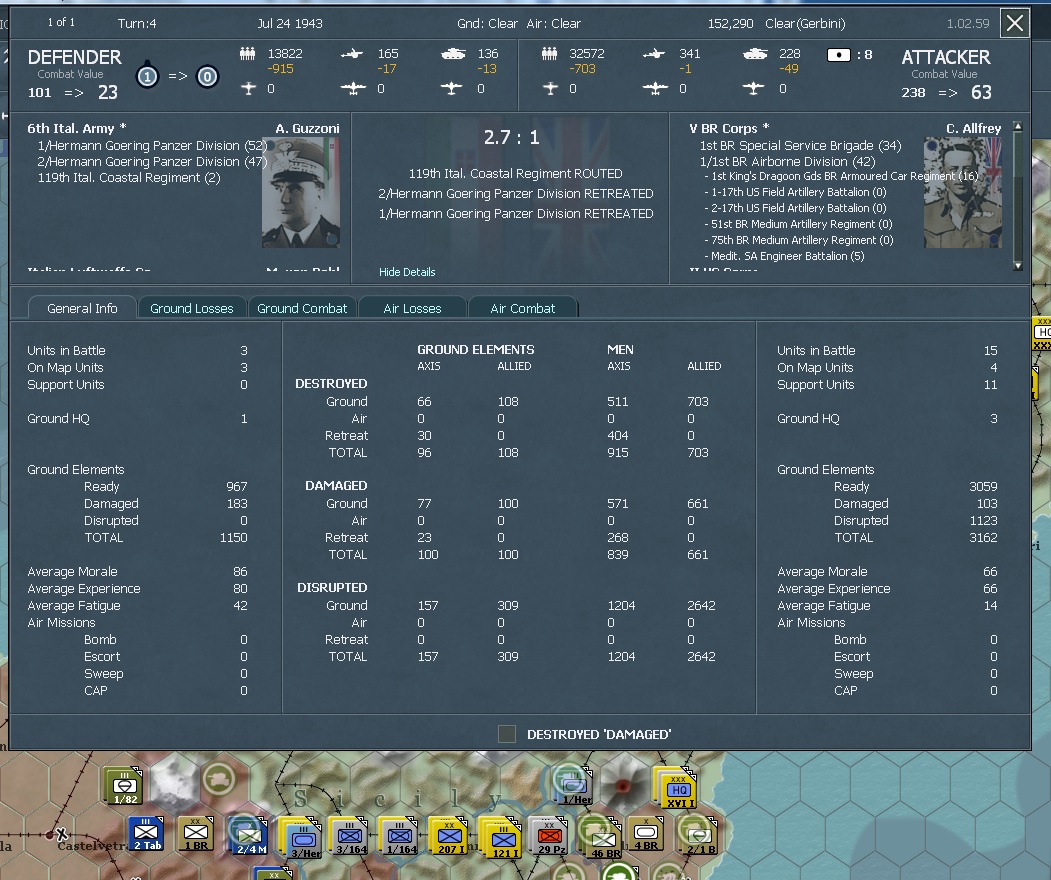Image resolution: width=1051 pixels, height=880 pixels.
Task: Click 2-17th US Field Artillery Battalion
Action: coord(795,208)
